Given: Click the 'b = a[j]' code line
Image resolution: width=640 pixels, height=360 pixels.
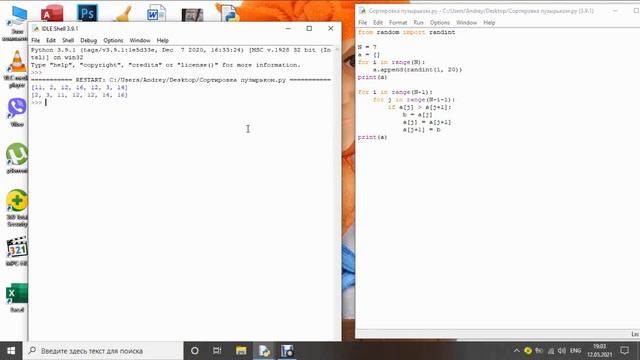Looking at the screenshot, I should [417, 115].
